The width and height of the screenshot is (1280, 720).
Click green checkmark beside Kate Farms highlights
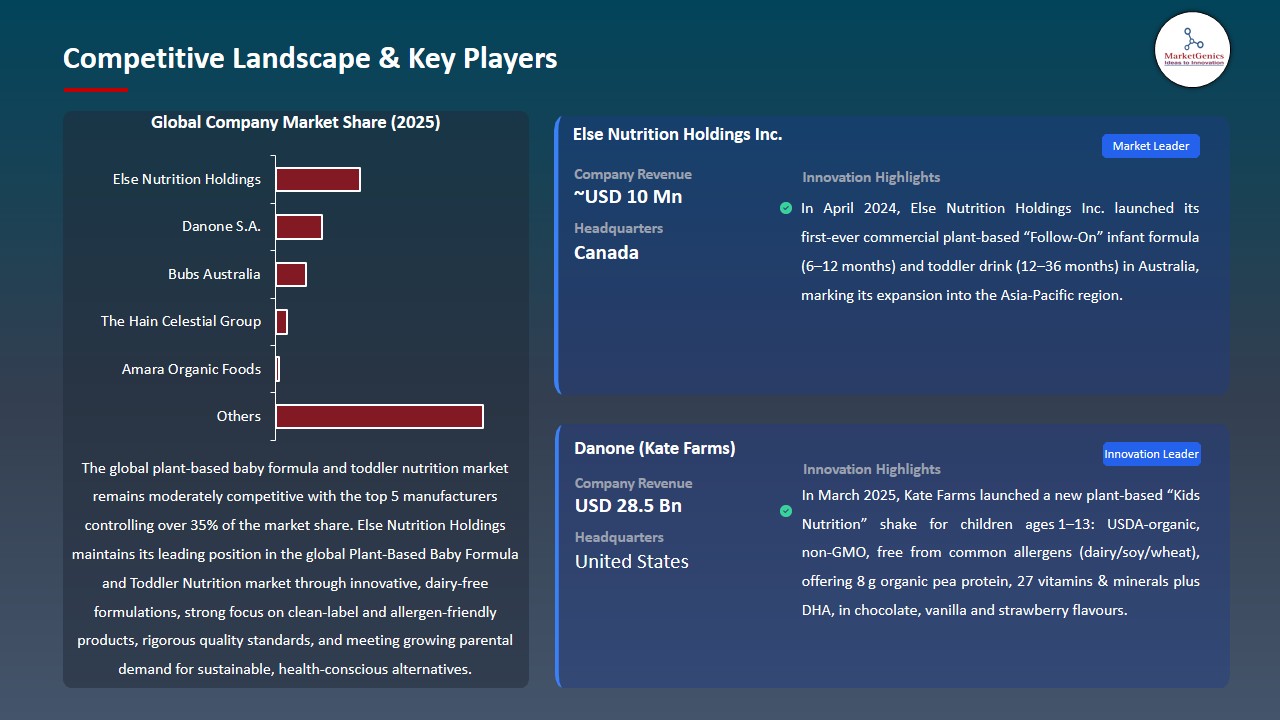click(786, 511)
